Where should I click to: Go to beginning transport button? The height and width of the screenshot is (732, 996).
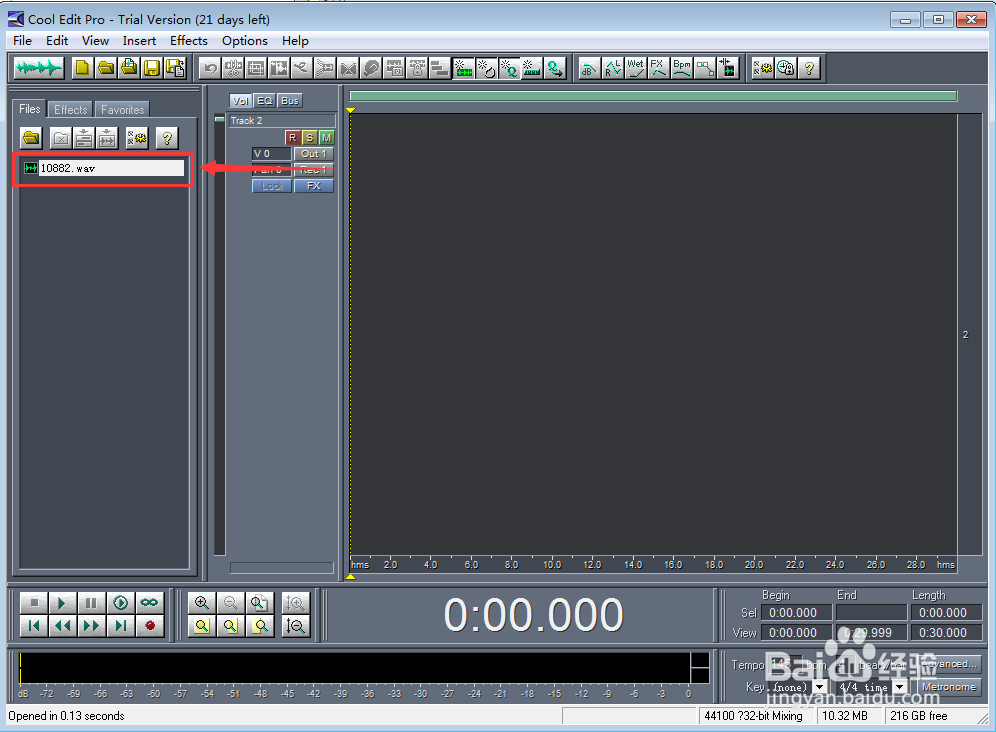[x=34, y=626]
